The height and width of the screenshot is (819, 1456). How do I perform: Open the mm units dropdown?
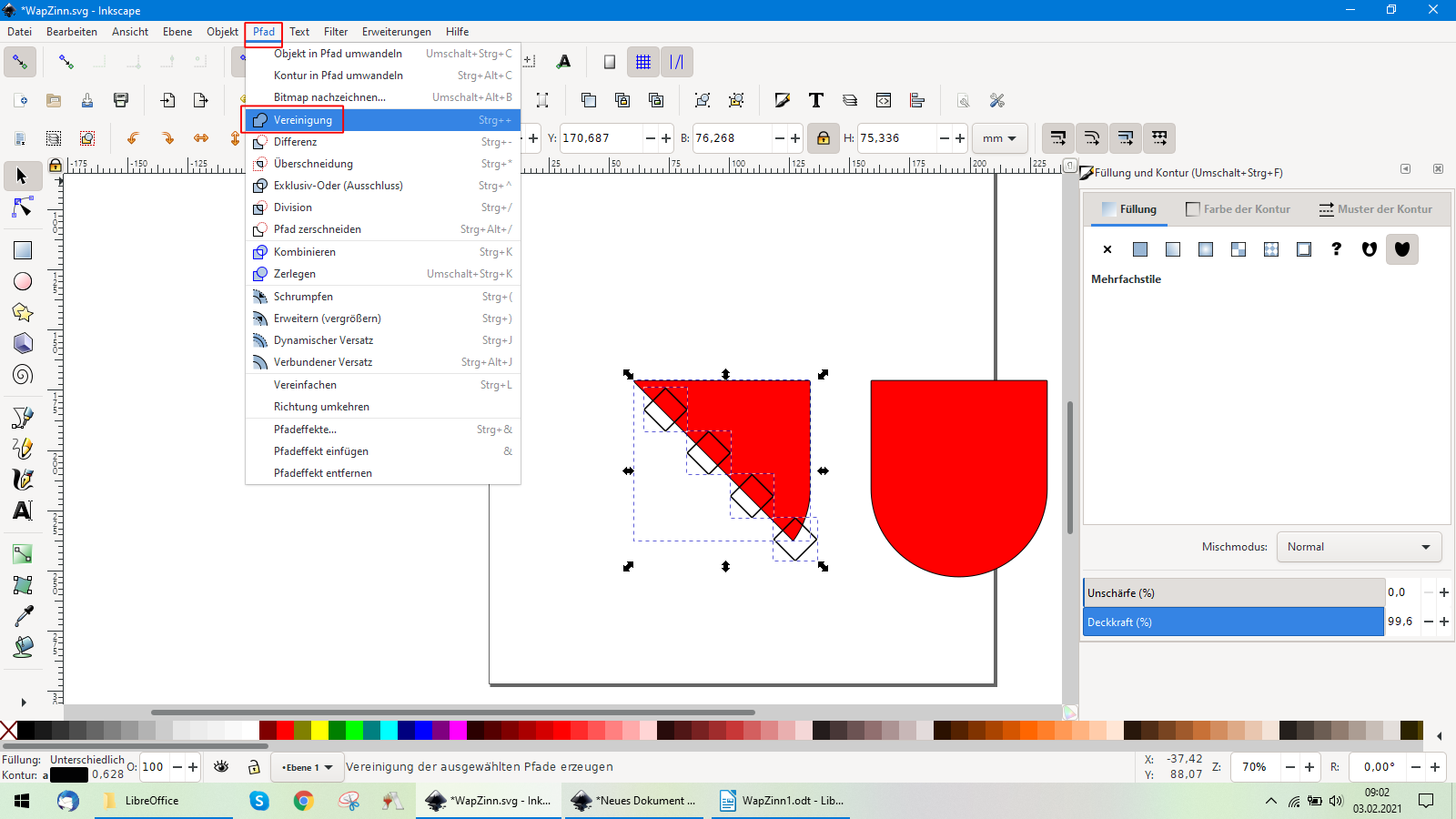pos(999,138)
